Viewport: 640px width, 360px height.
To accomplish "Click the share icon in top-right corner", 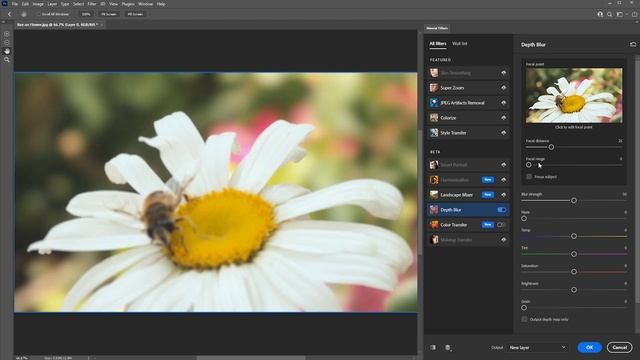I will coord(634,14).
